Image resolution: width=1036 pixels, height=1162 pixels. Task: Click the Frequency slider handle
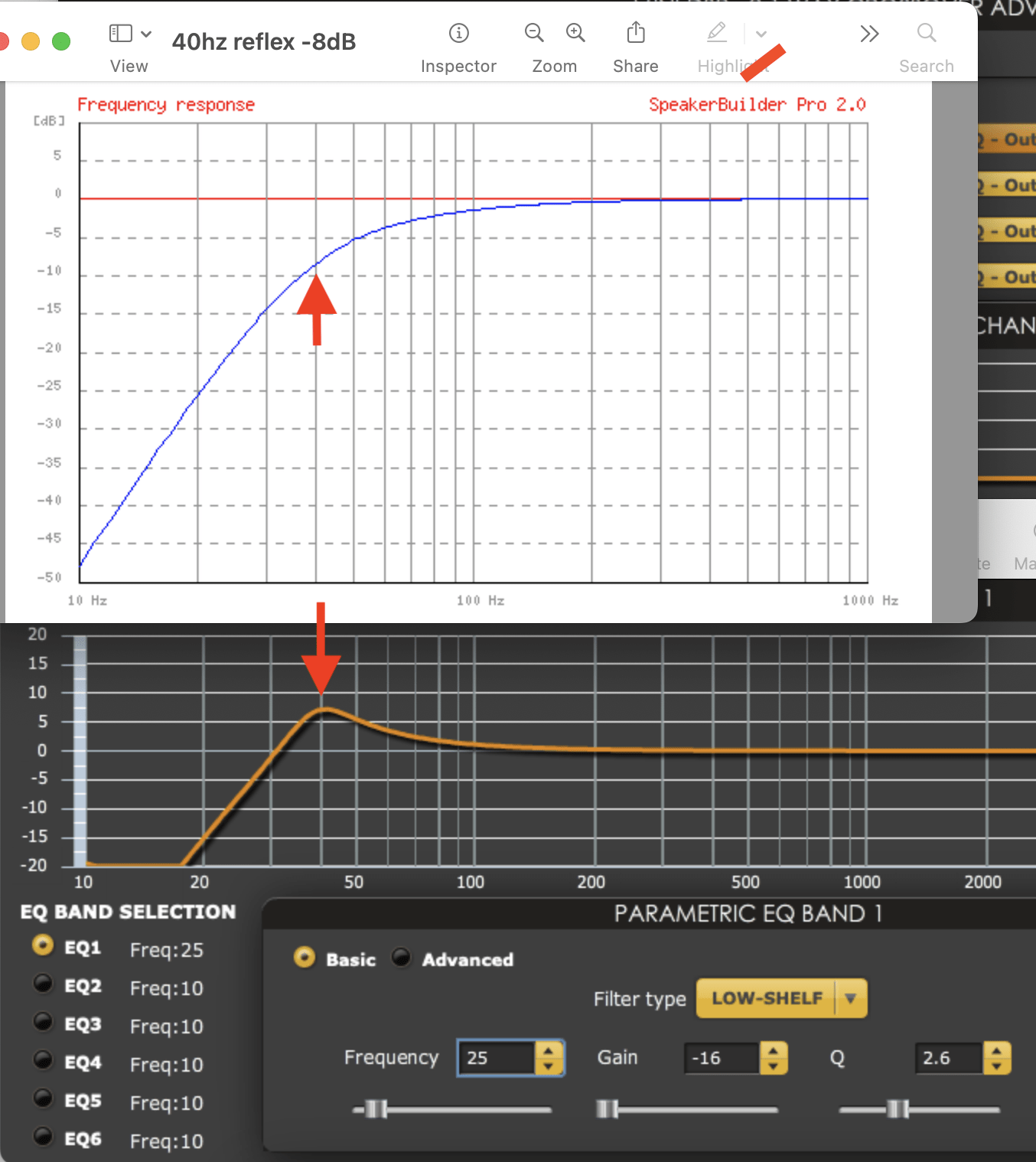point(376,1108)
